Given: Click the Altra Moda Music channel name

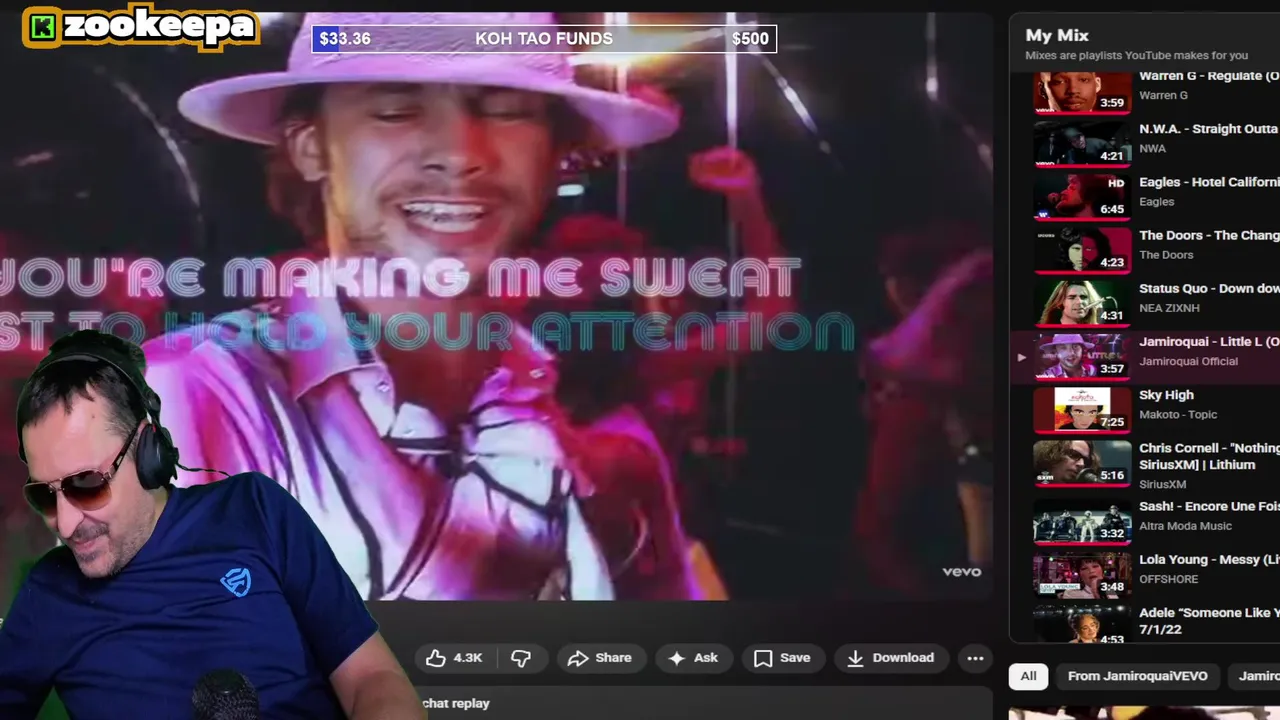Looking at the screenshot, I should click(x=1185, y=526).
